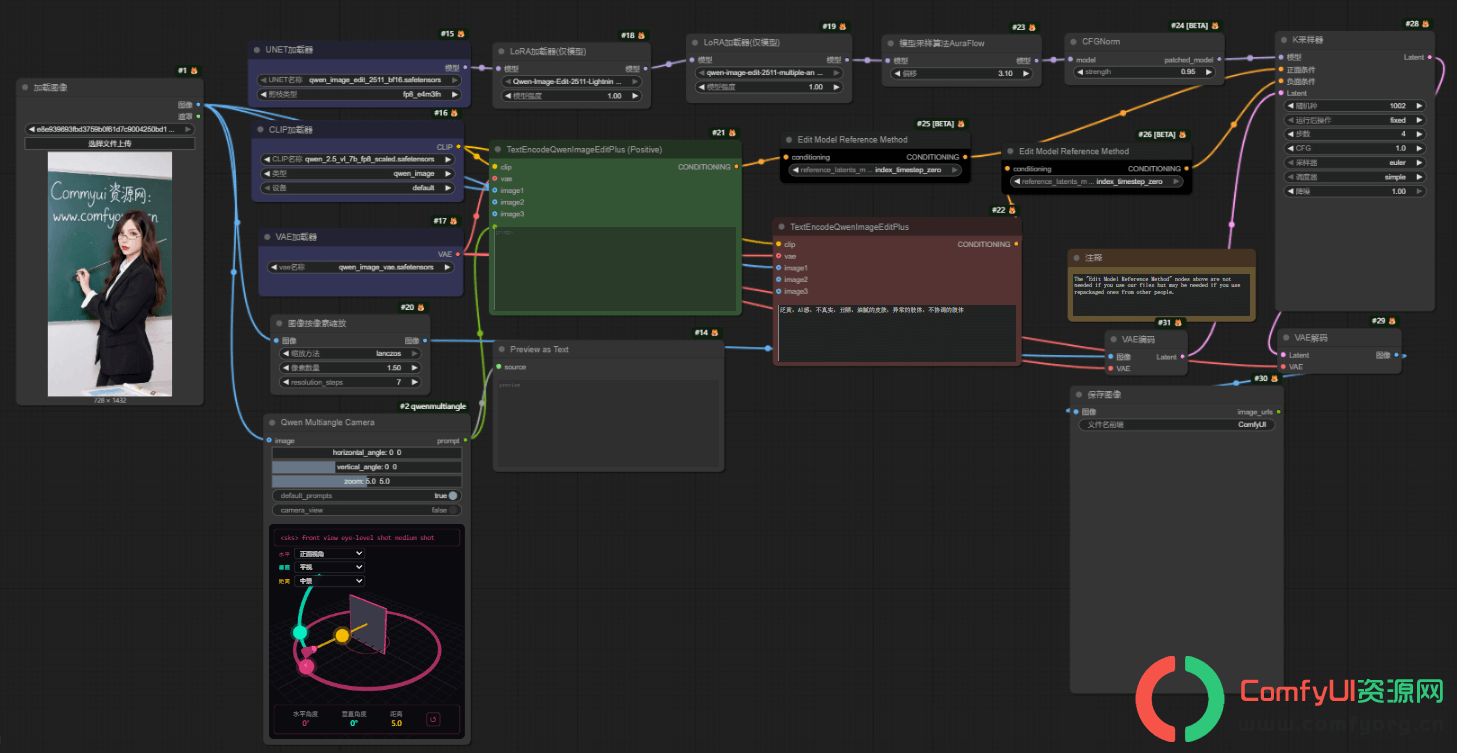The image size is (1457, 753).
Task: Toggle the default_prompts switch
Action: tap(453, 496)
